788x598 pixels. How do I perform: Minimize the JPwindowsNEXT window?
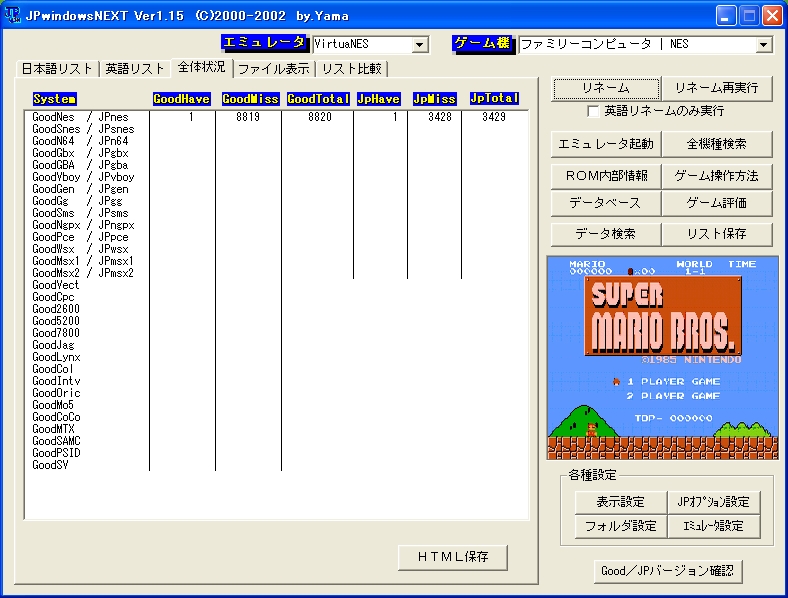726,16
